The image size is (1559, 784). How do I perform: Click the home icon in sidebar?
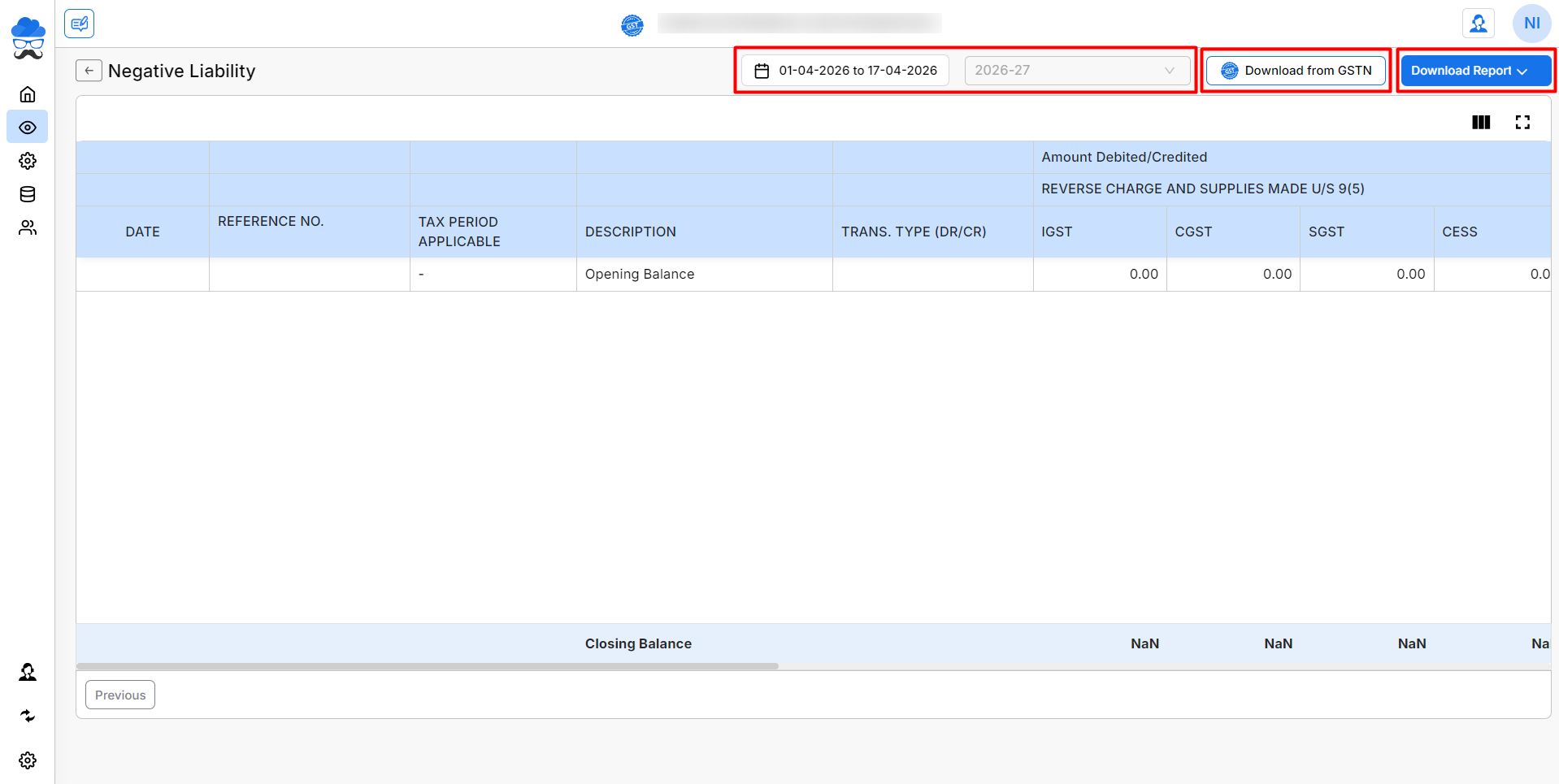28,94
